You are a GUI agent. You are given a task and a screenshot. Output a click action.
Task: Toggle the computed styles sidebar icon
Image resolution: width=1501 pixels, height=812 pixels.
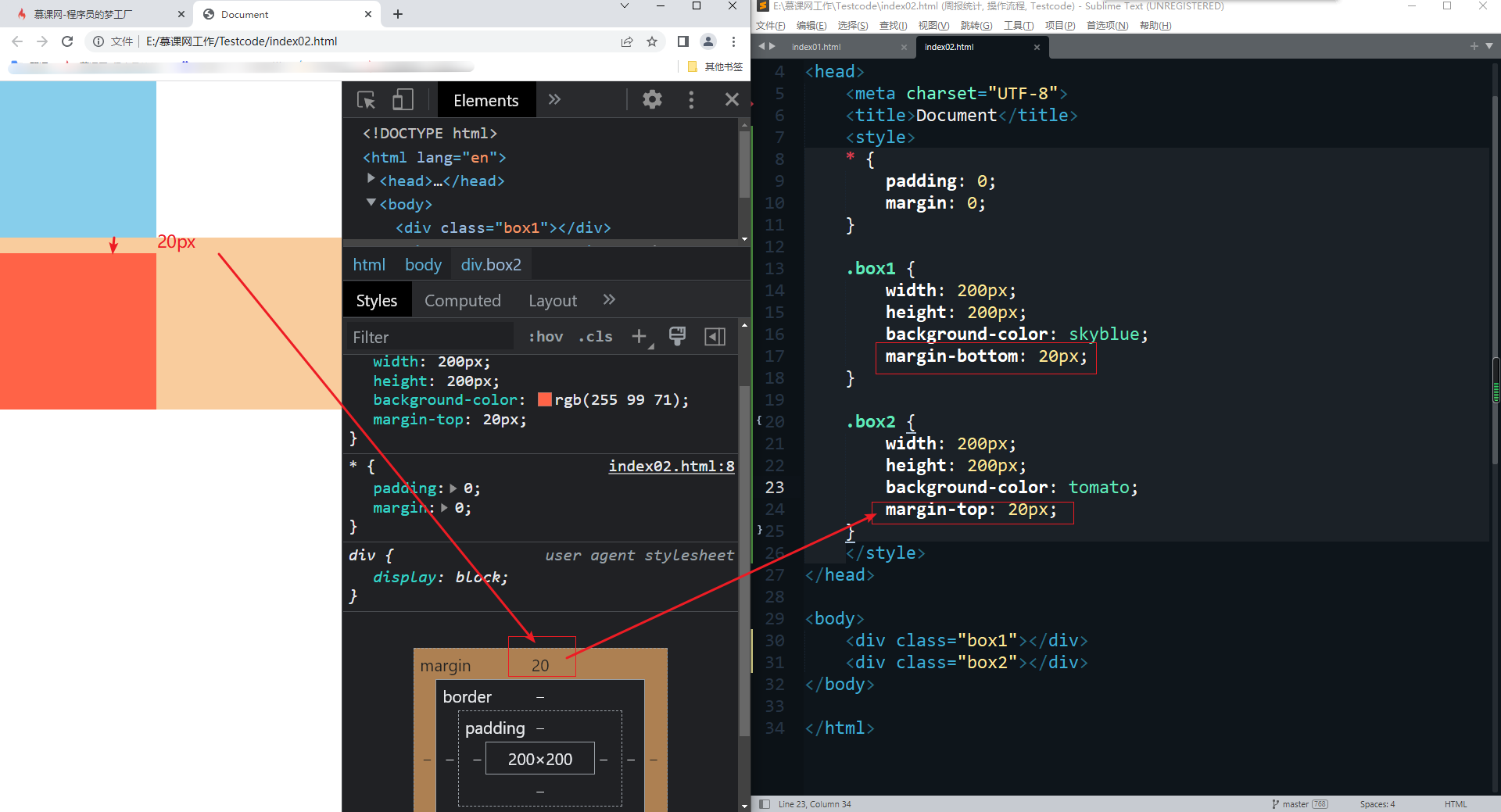pos(715,336)
